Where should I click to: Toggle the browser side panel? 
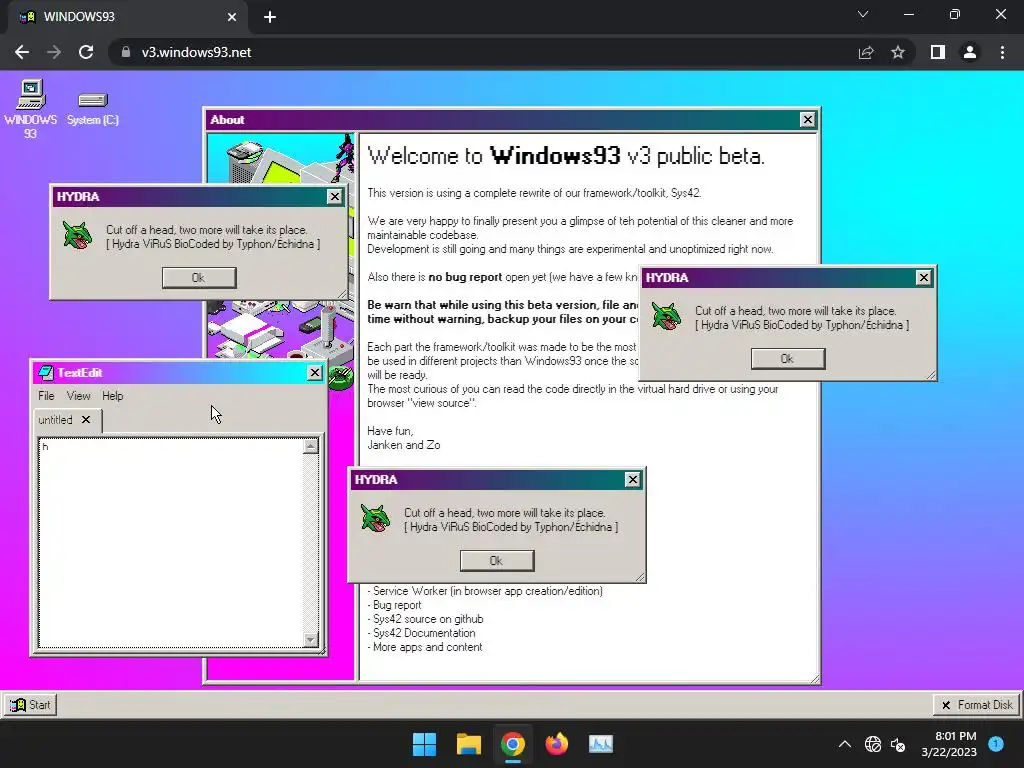click(938, 52)
